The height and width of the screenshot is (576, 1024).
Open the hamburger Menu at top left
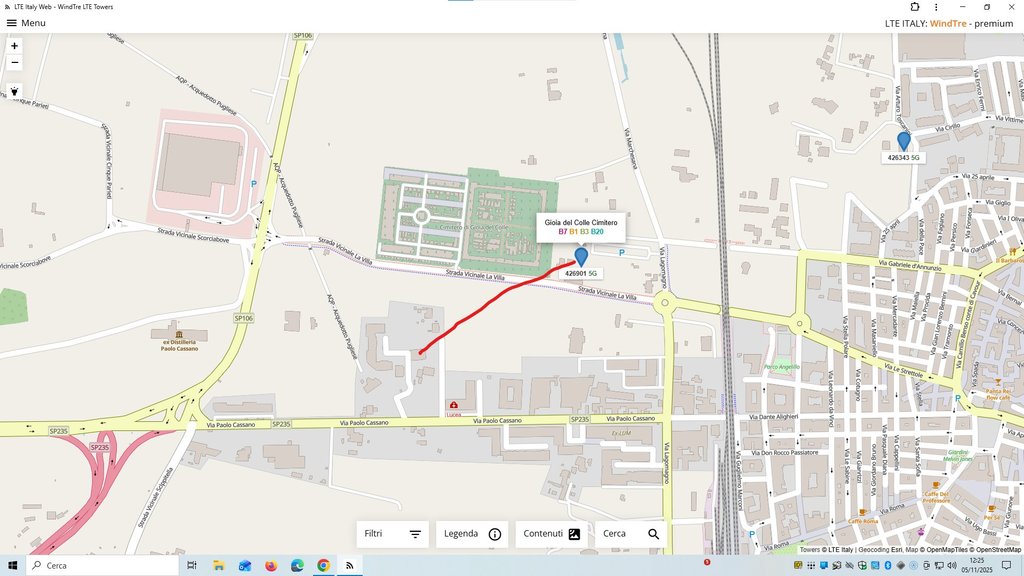click(25, 23)
